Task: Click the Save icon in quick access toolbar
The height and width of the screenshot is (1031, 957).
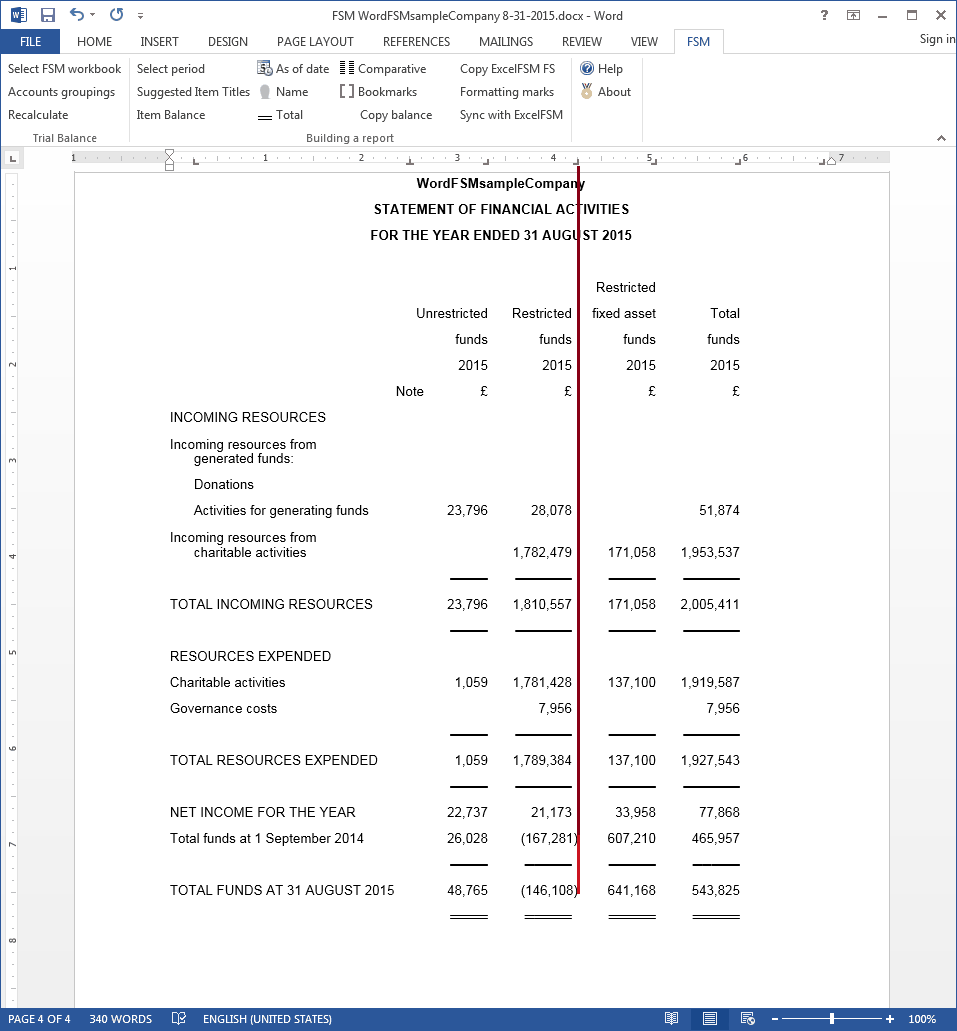Action: pyautogui.click(x=47, y=15)
